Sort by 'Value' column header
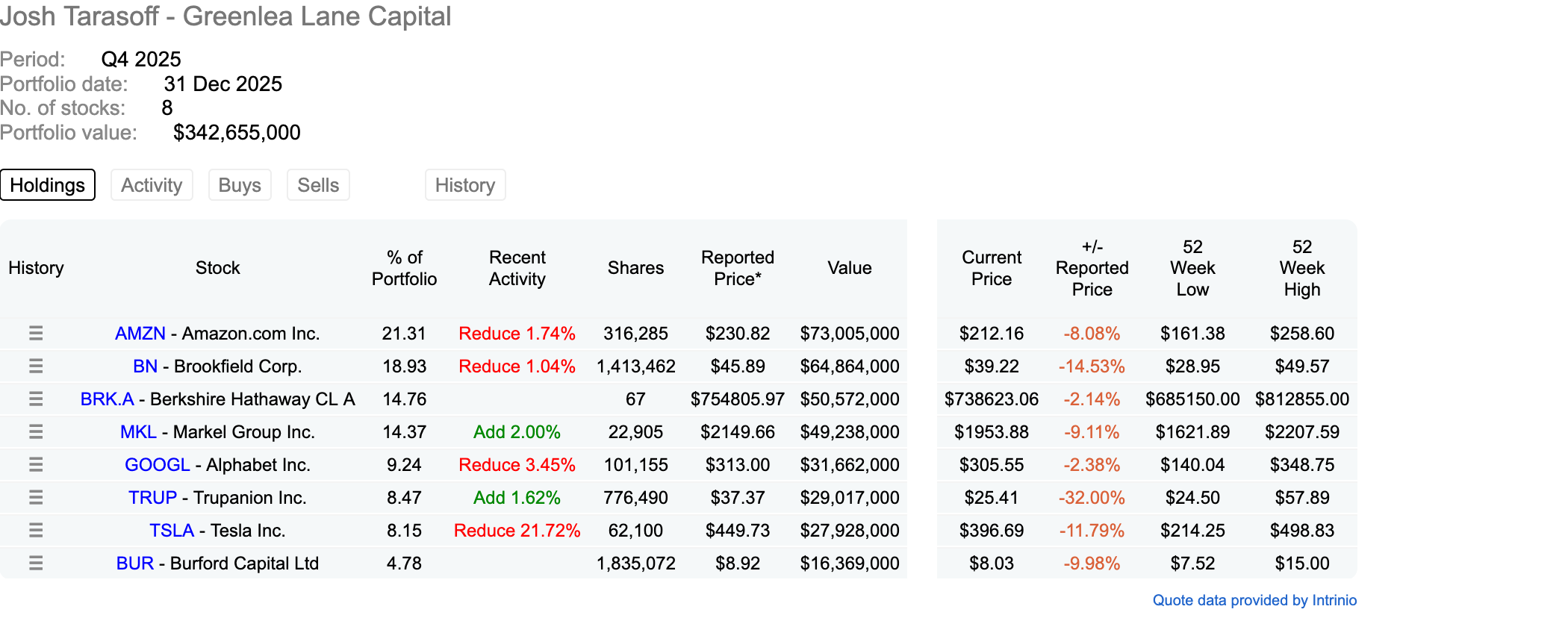Screen dimensions: 1568x618 [x=850, y=268]
